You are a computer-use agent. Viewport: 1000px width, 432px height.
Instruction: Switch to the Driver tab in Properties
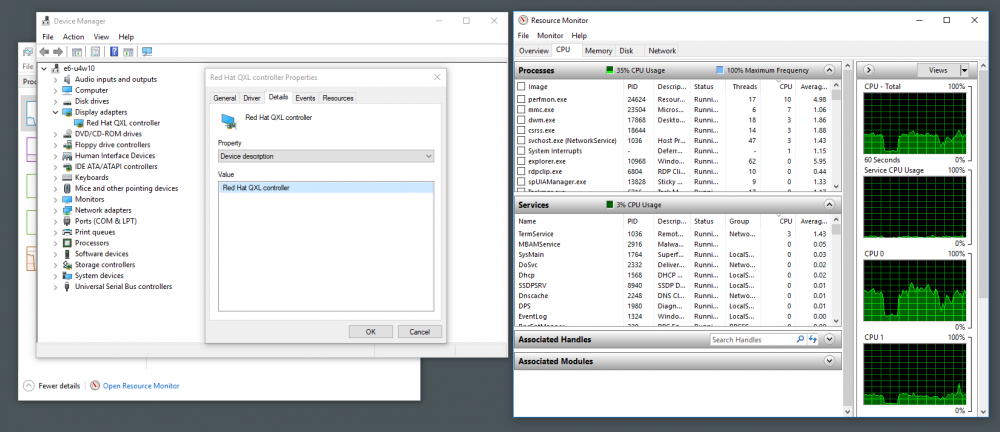[x=252, y=98]
